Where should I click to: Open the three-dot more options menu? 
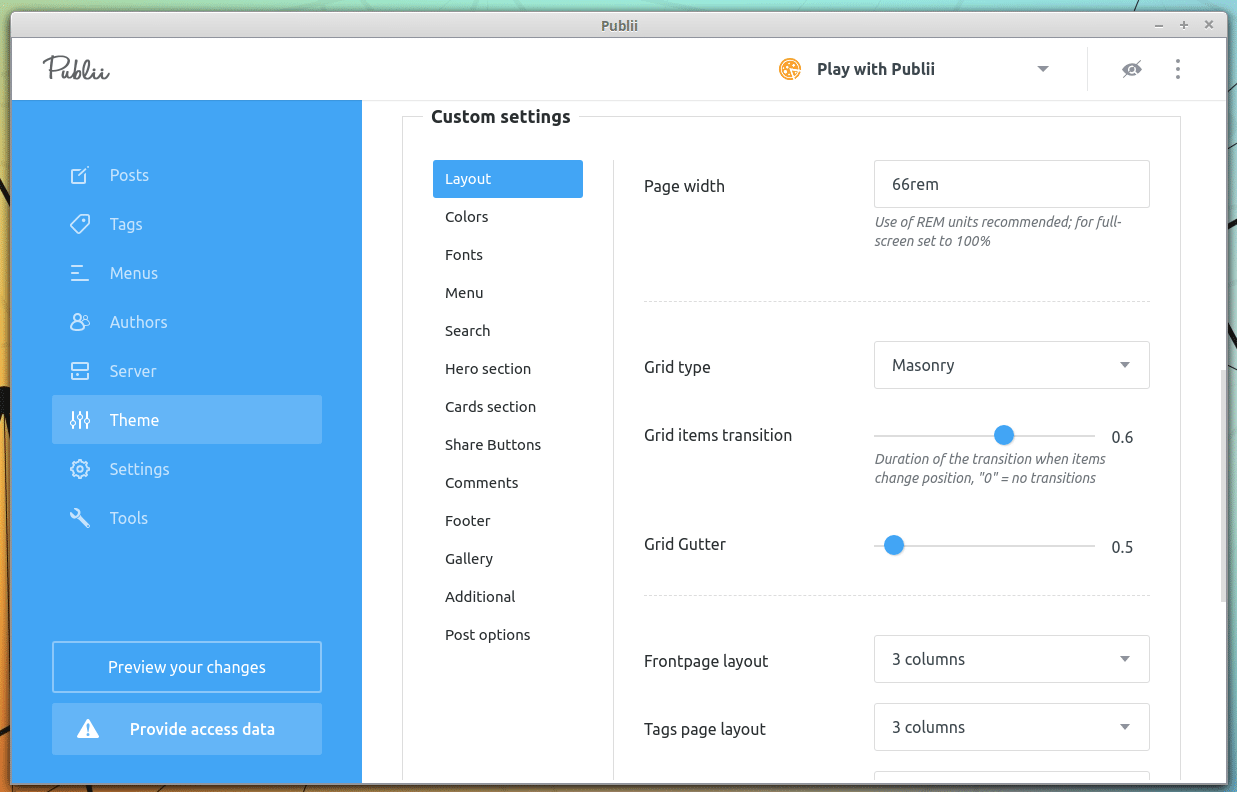[x=1178, y=69]
